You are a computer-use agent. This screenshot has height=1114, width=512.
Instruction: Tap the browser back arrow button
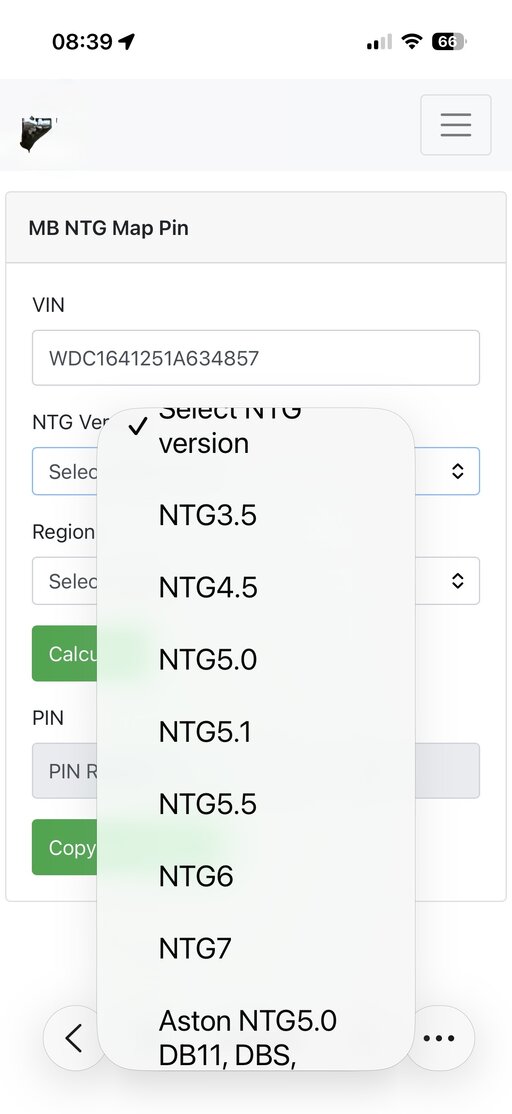click(x=73, y=1038)
